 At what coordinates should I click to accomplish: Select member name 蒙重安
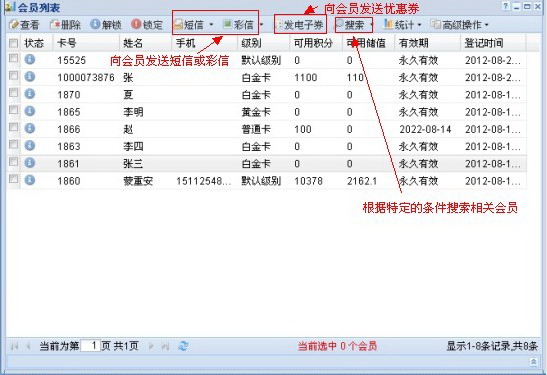click(138, 181)
